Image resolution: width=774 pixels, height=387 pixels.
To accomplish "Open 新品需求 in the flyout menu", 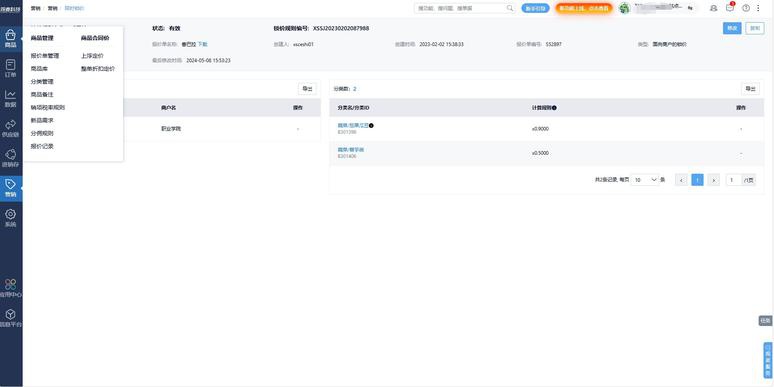I will [x=42, y=120].
